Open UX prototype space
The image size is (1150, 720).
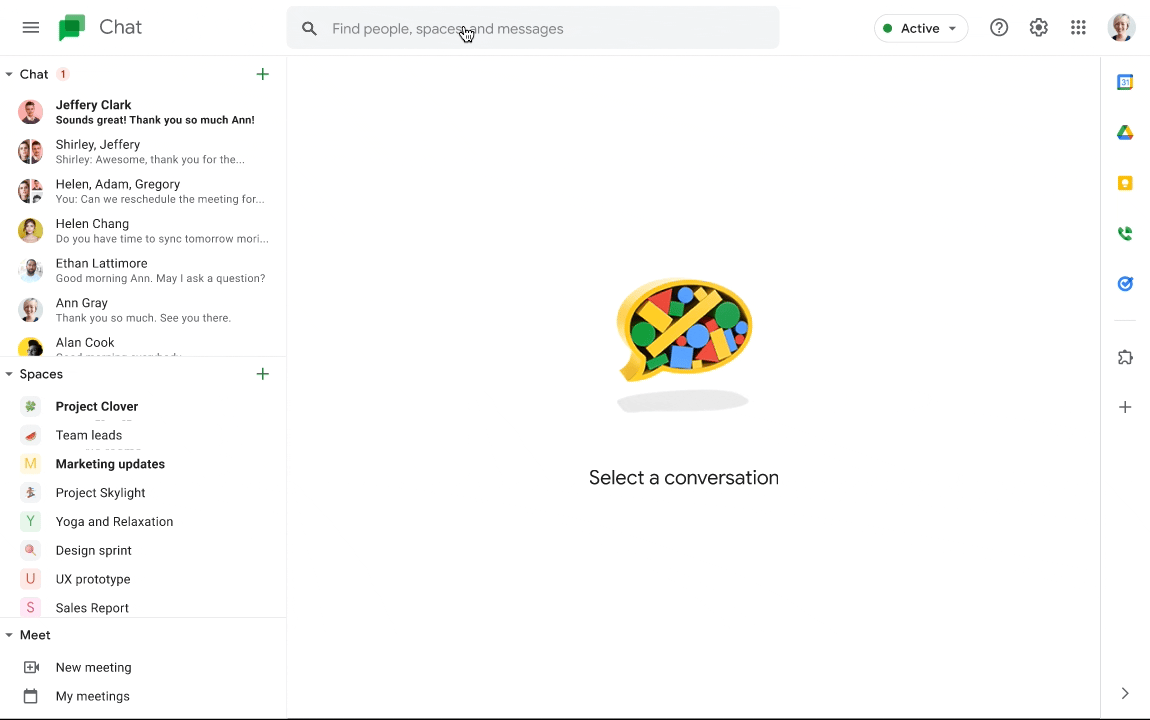click(143, 579)
